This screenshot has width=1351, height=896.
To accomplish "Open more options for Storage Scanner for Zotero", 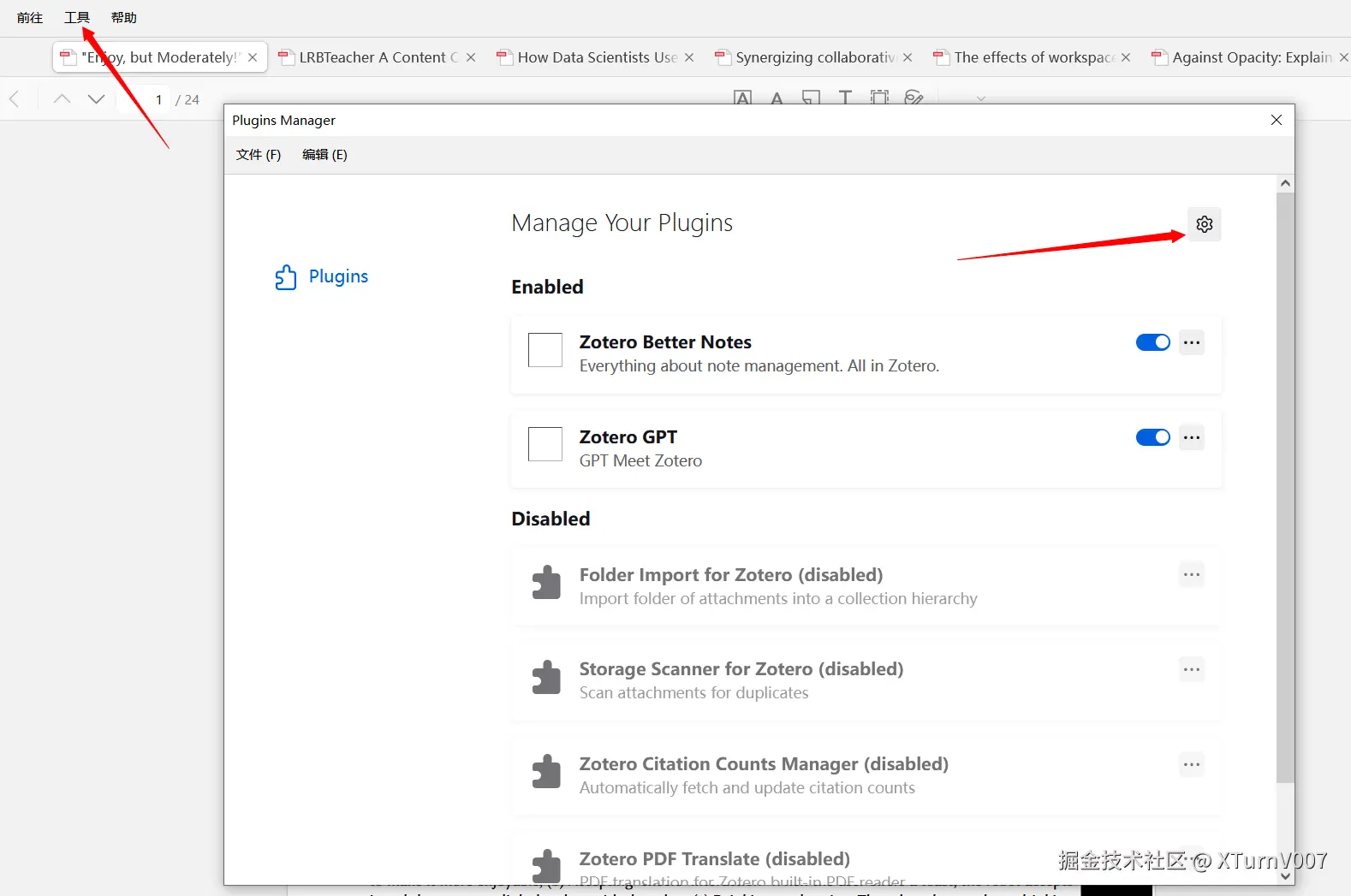I will tap(1192, 669).
